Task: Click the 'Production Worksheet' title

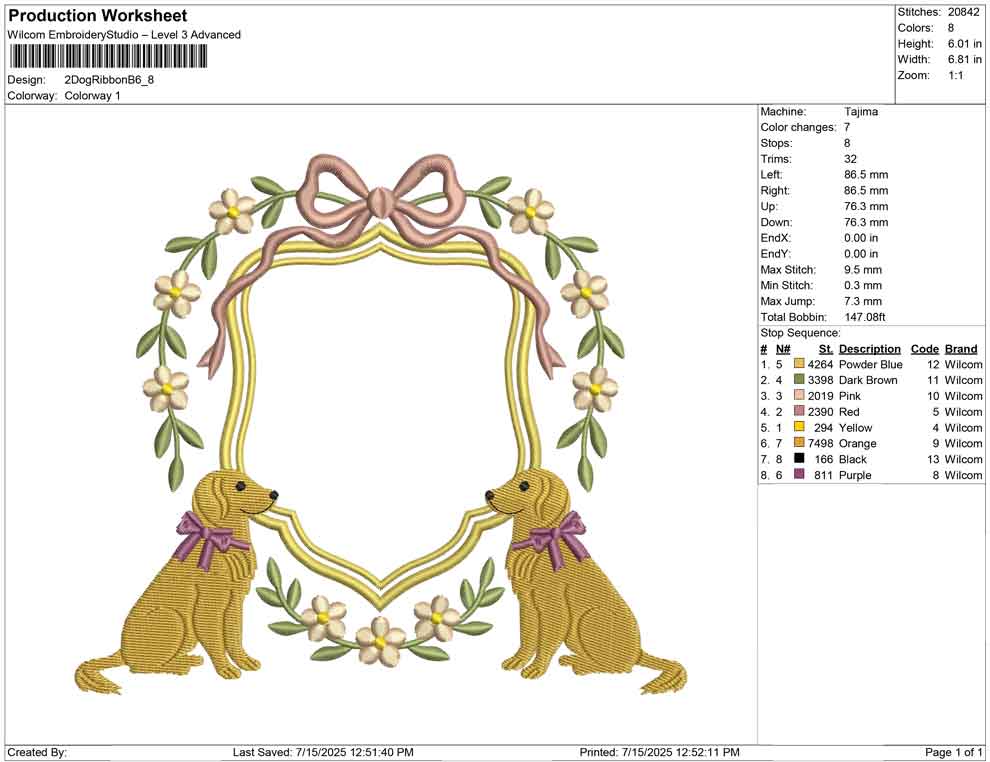Action: point(98,16)
